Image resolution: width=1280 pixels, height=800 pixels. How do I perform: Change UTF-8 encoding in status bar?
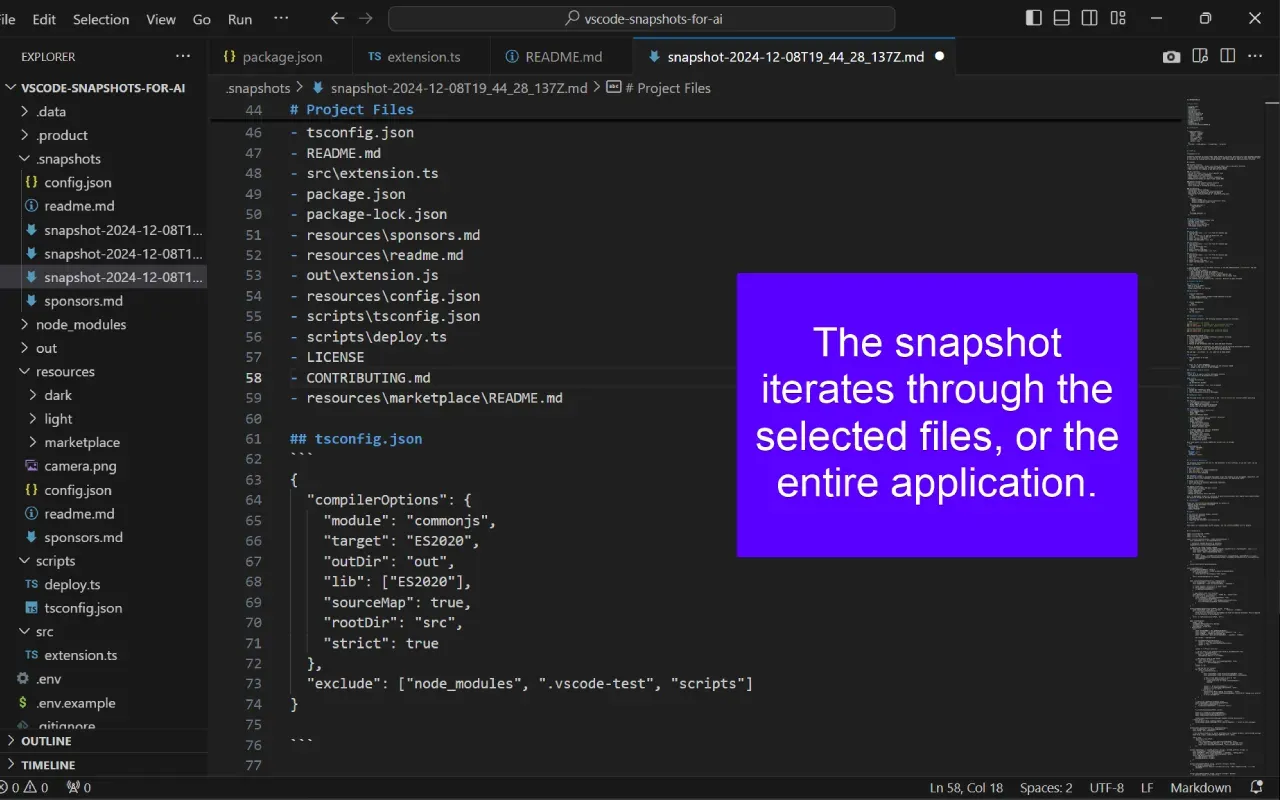click(1107, 787)
